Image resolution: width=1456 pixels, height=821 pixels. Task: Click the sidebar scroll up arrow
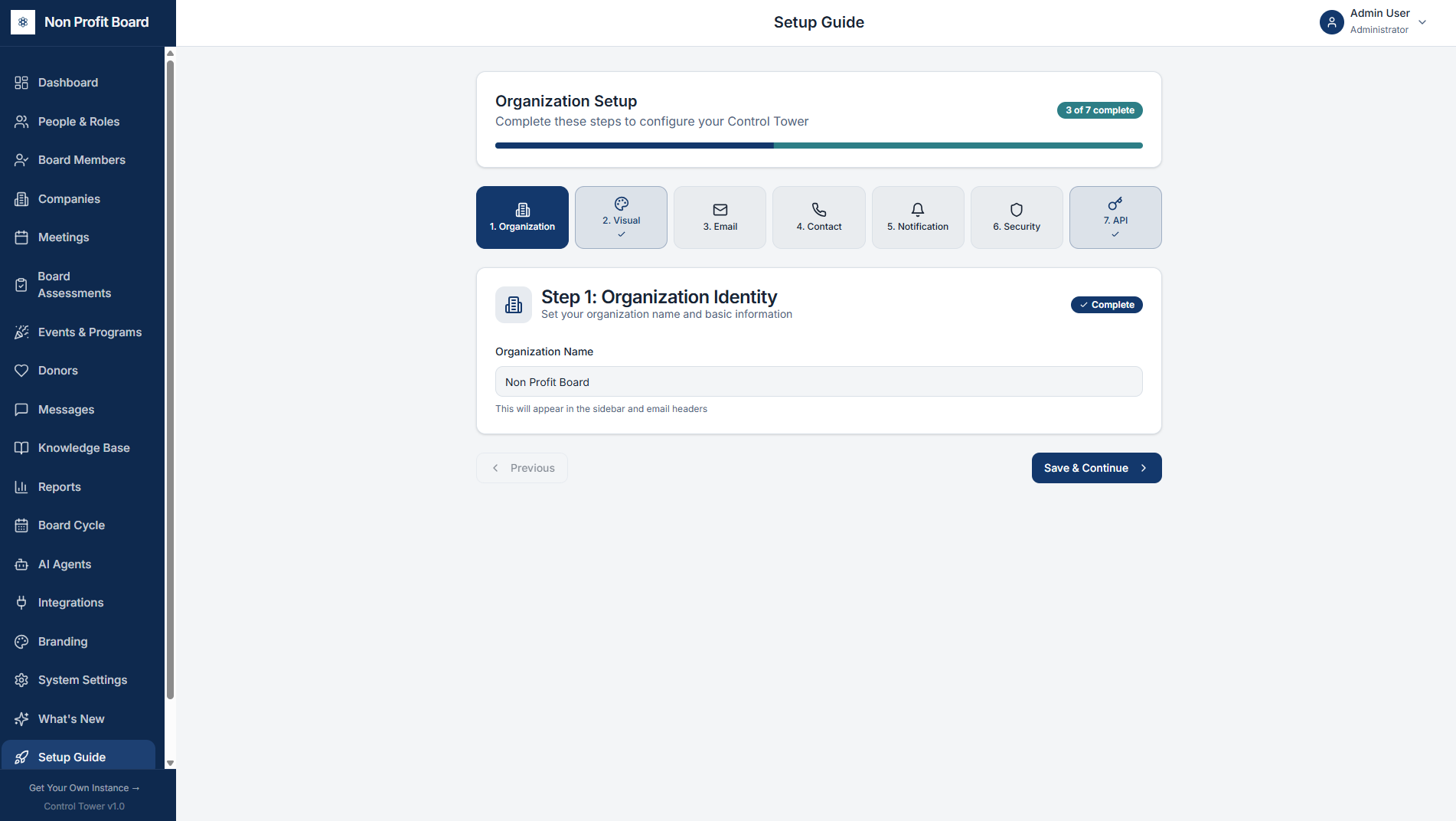click(170, 53)
